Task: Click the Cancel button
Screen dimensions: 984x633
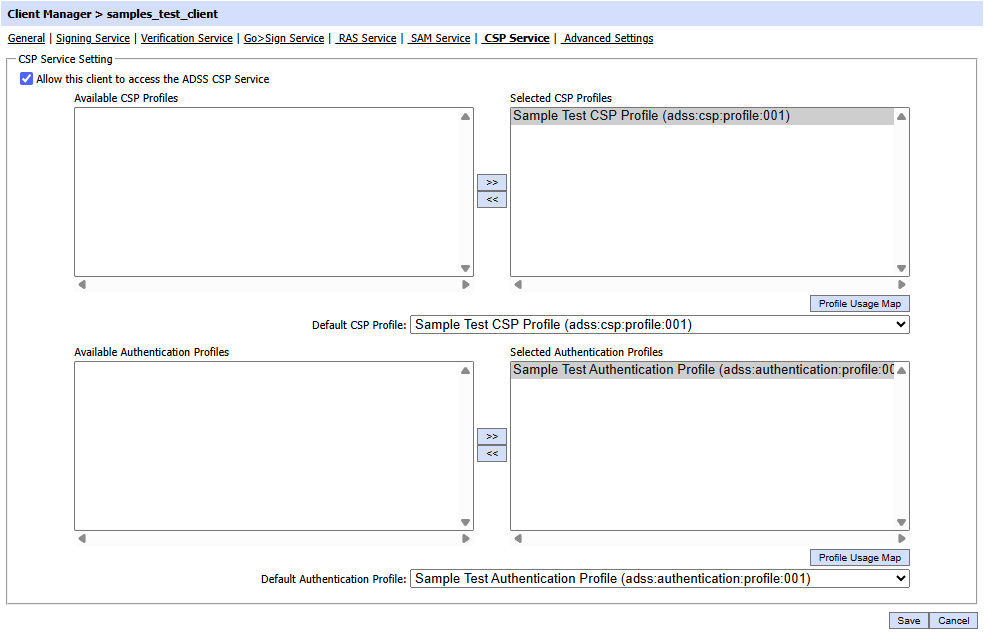Action: (x=954, y=620)
